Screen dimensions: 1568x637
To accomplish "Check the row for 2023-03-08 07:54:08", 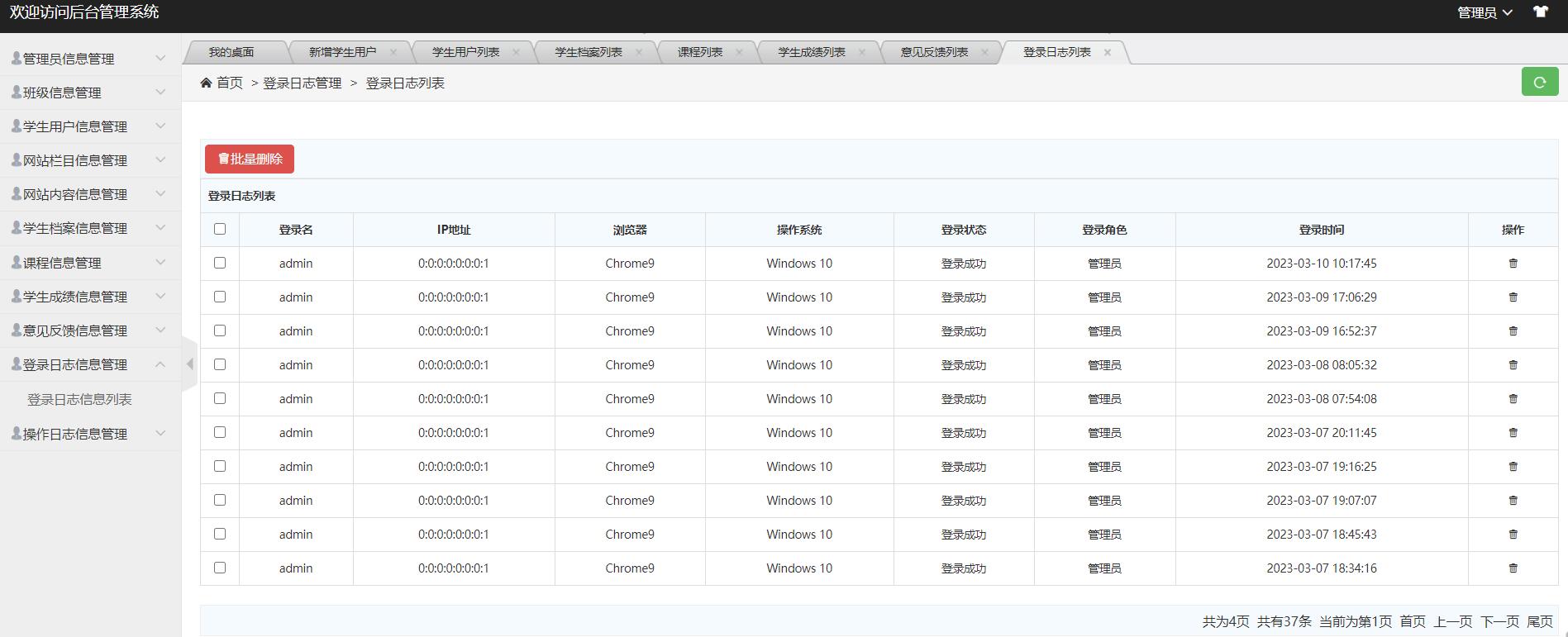I will pyautogui.click(x=220, y=398).
